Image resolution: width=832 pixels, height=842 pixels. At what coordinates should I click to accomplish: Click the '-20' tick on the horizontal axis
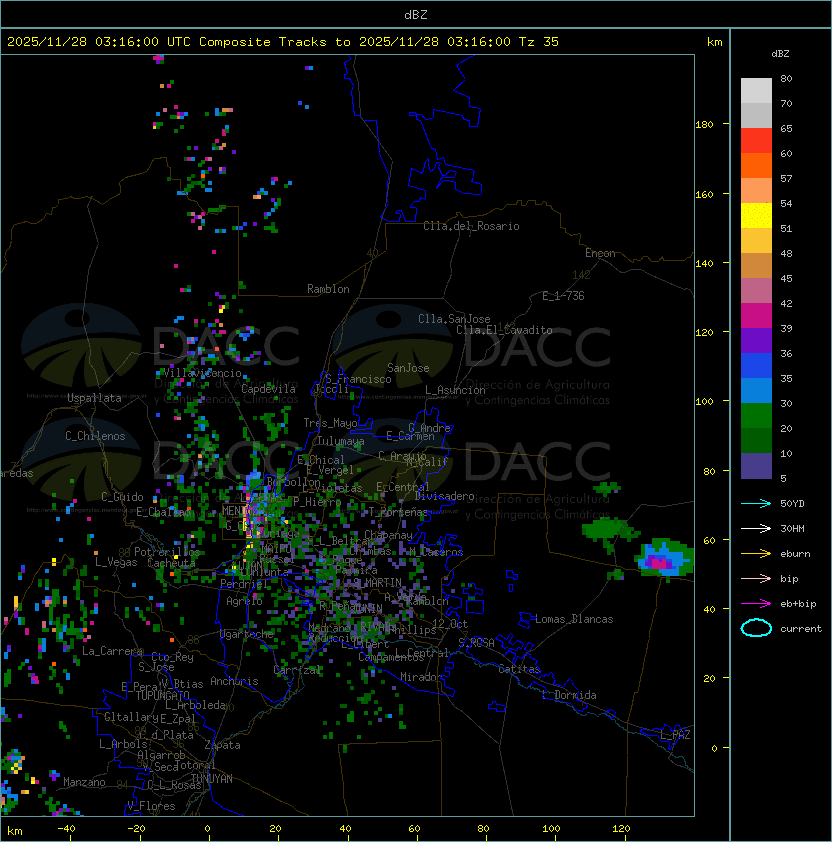click(x=136, y=828)
